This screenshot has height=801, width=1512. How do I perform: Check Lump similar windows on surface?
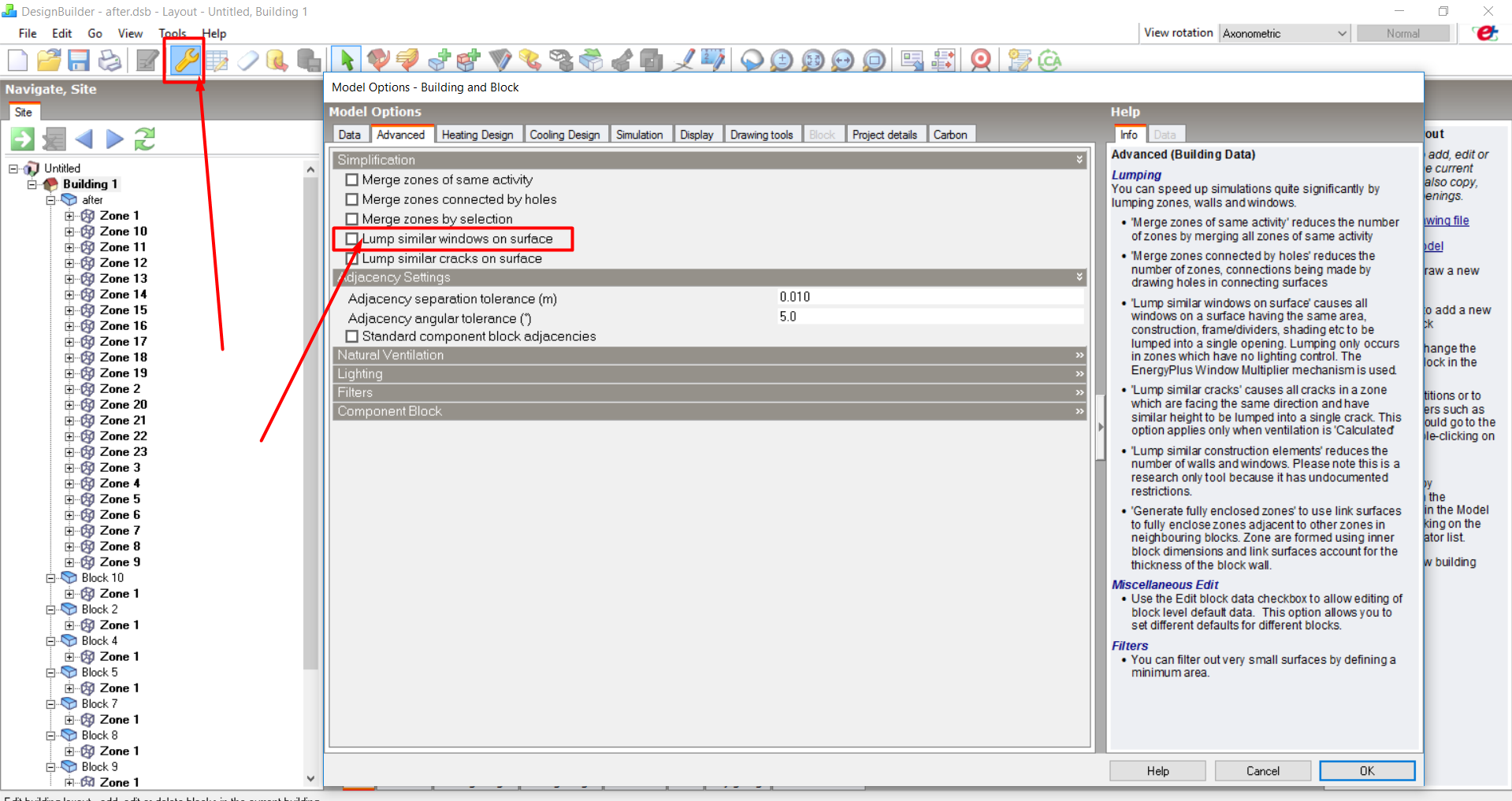(352, 239)
